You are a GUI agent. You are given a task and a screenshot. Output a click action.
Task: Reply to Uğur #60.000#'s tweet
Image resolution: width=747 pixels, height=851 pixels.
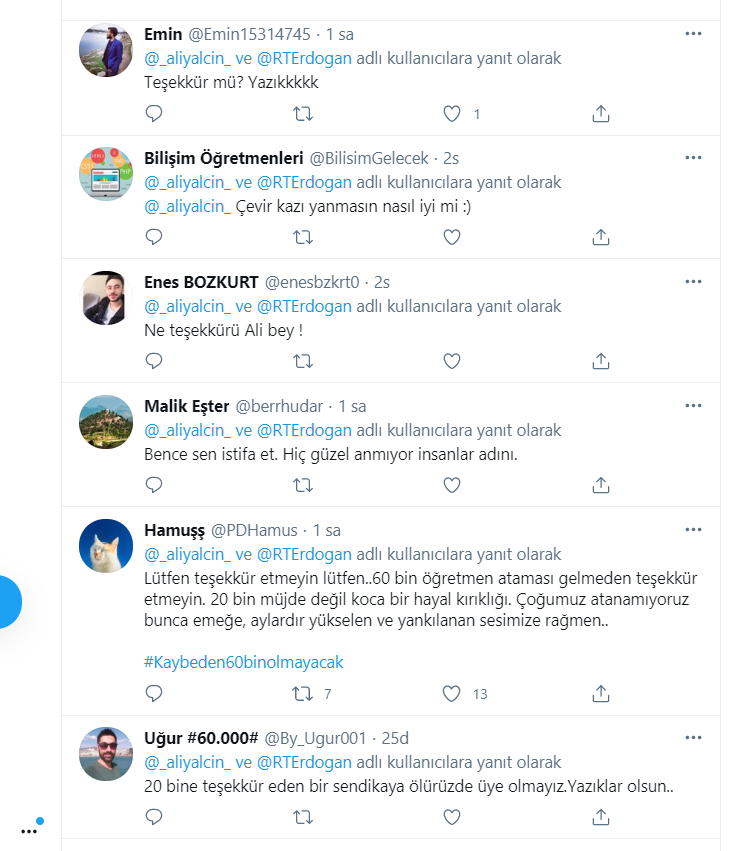(154, 818)
